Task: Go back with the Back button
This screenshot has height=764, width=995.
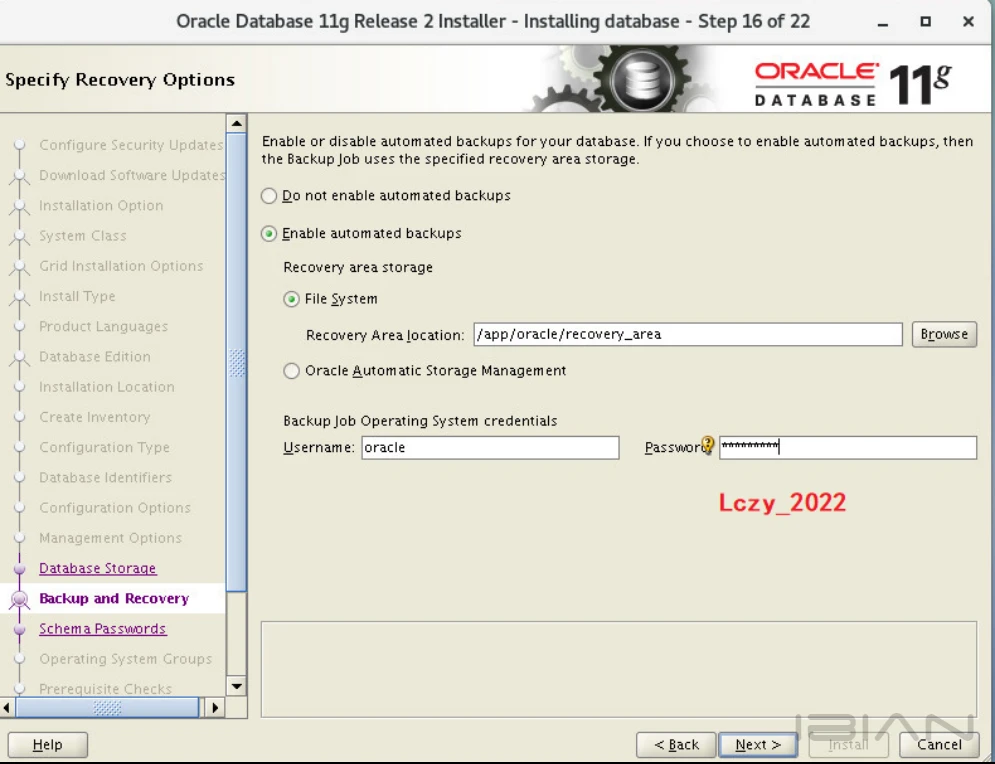Action: (676, 744)
